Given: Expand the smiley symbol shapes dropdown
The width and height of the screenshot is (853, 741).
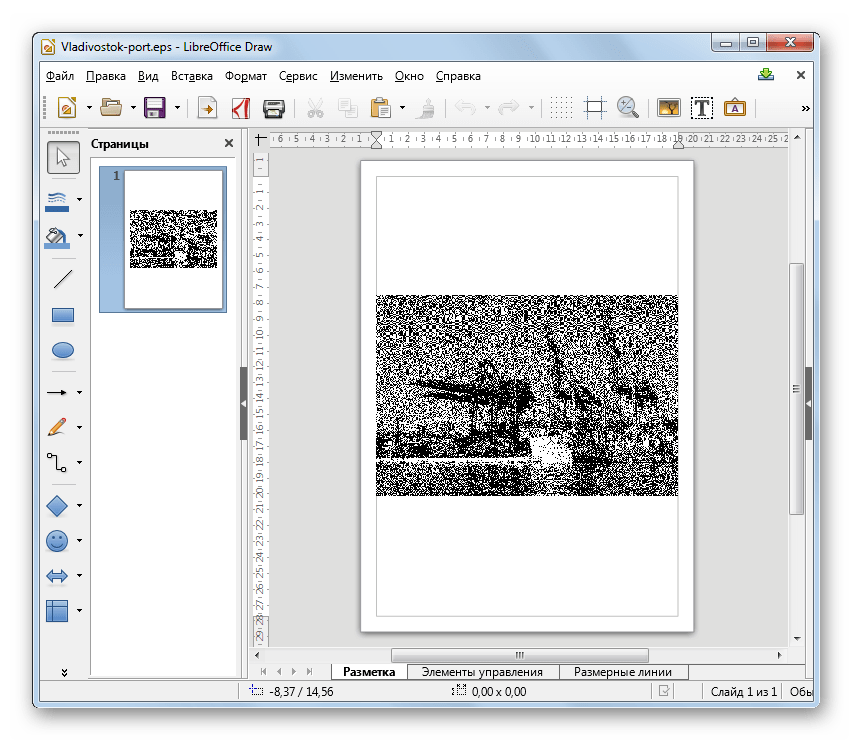Looking at the screenshot, I should 79,542.
